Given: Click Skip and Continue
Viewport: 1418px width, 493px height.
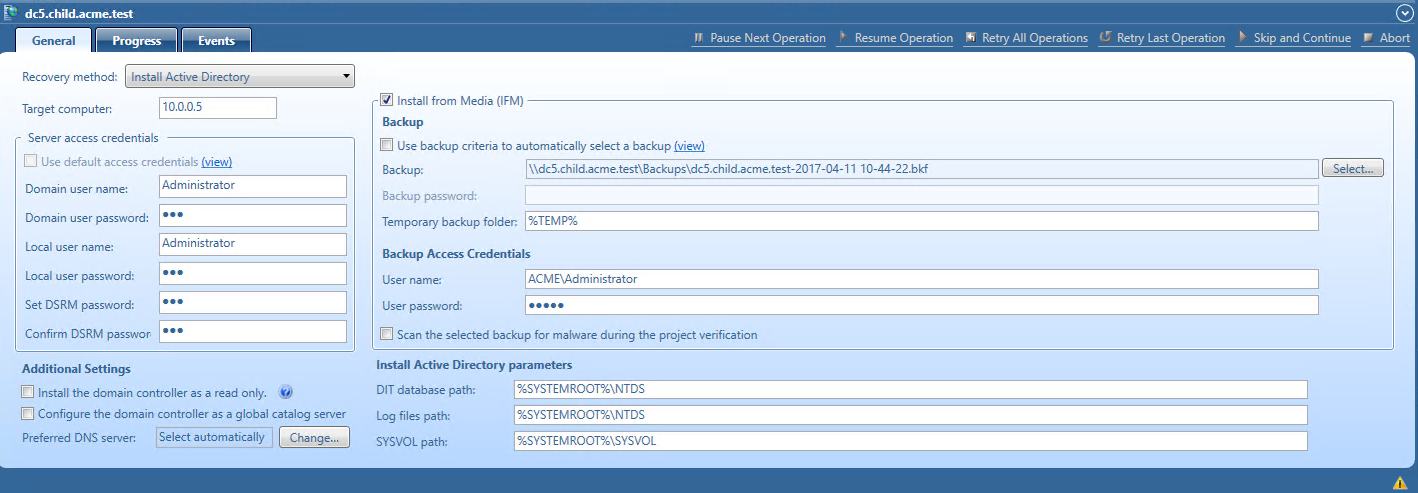Looking at the screenshot, I should pyautogui.click(x=1294, y=38).
